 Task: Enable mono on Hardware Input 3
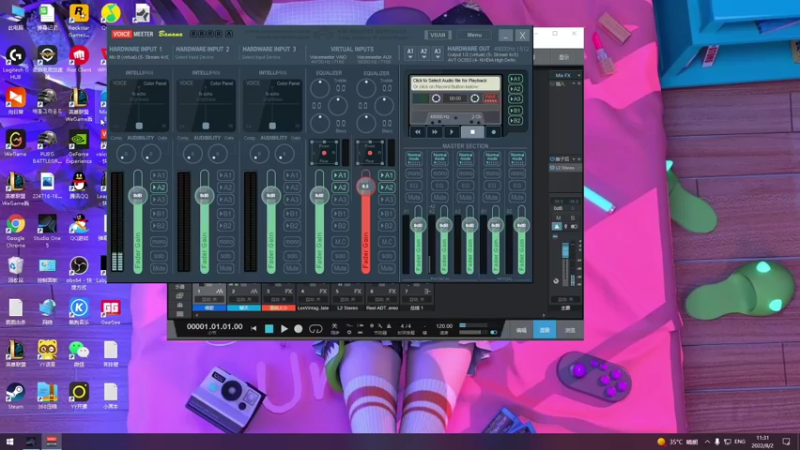click(292, 242)
